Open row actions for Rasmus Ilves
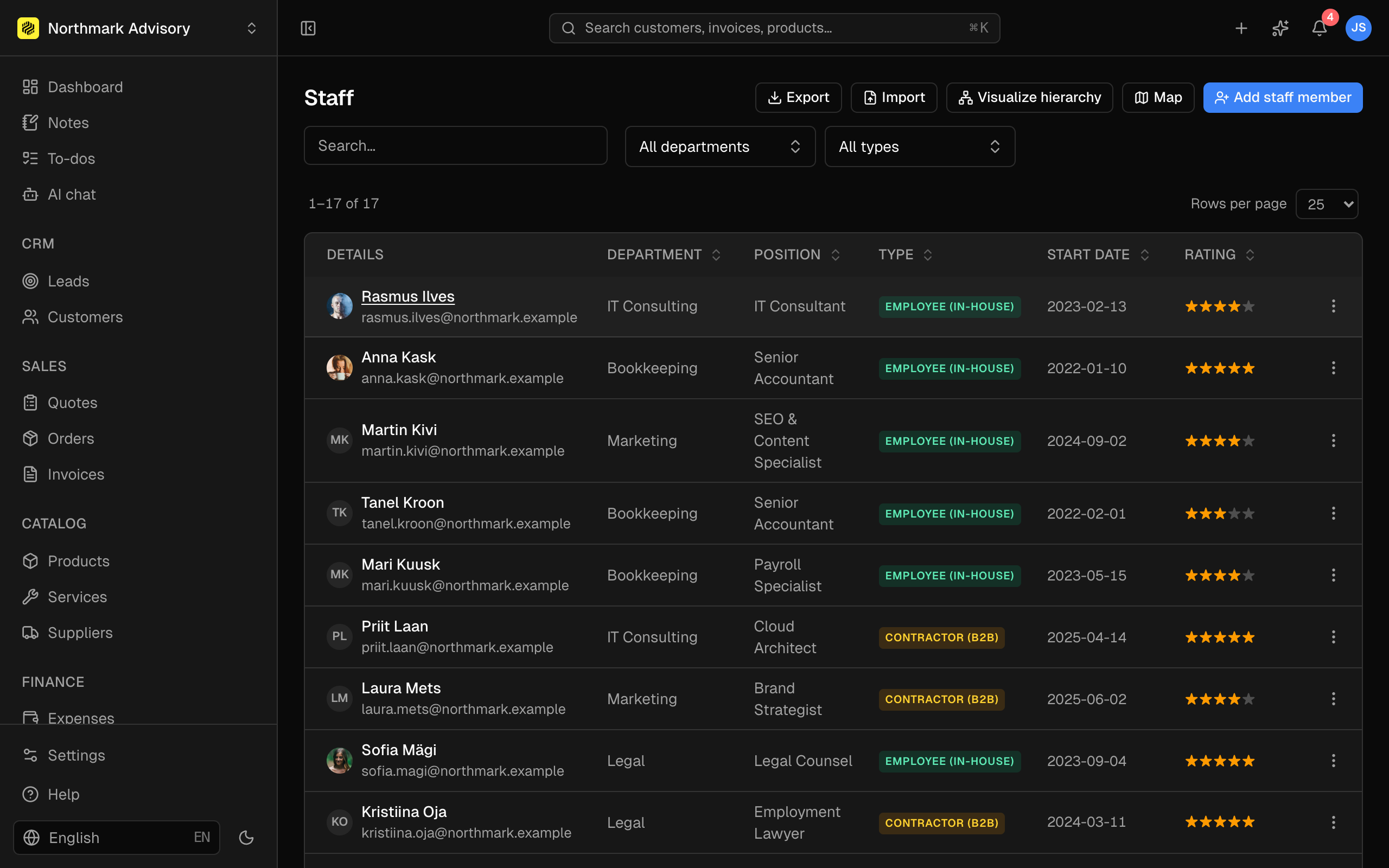The image size is (1389, 868). (x=1333, y=306)
